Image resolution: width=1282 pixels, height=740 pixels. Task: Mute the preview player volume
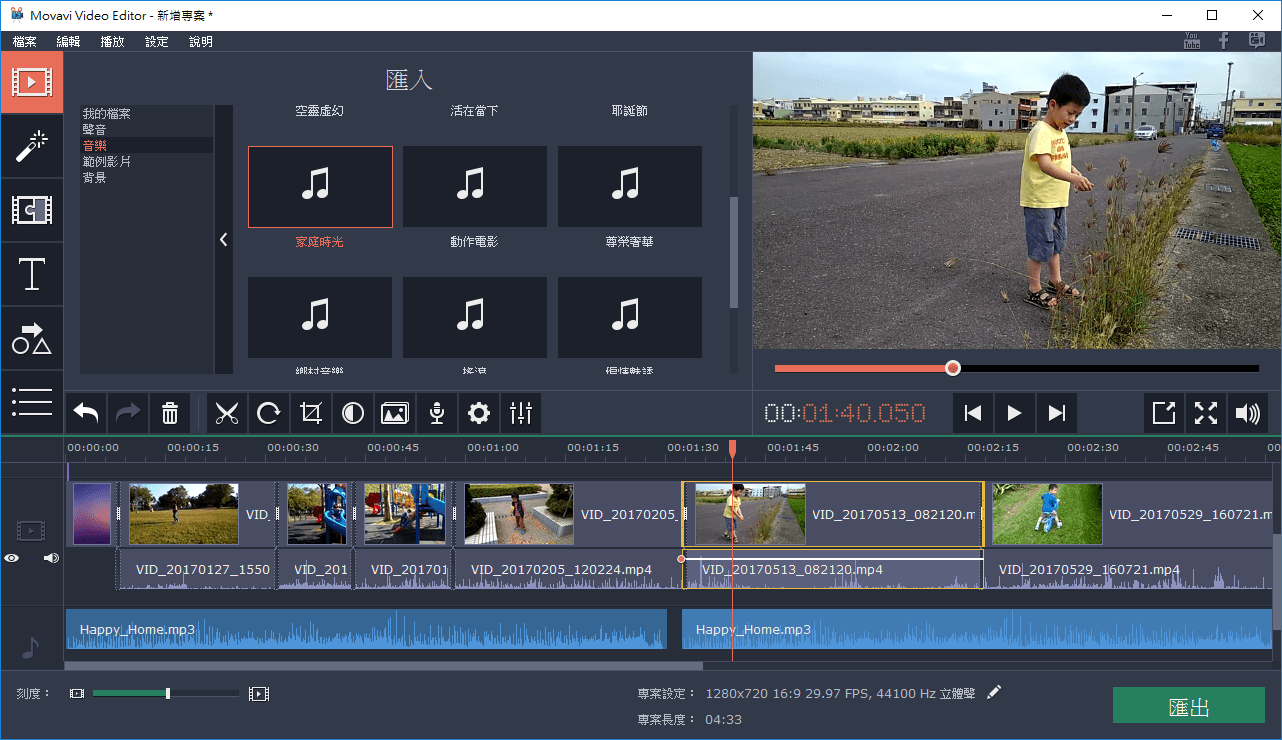[1248, 412]
